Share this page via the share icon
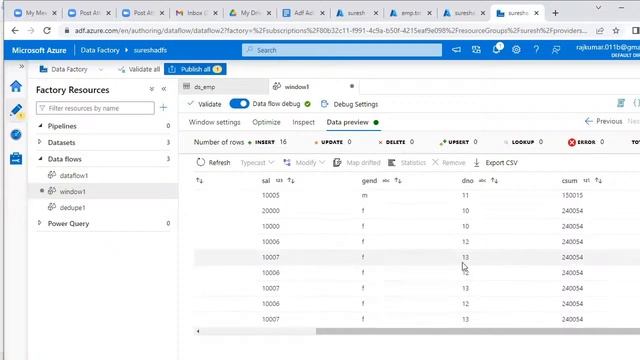640x360 pixels. [600, 31]
